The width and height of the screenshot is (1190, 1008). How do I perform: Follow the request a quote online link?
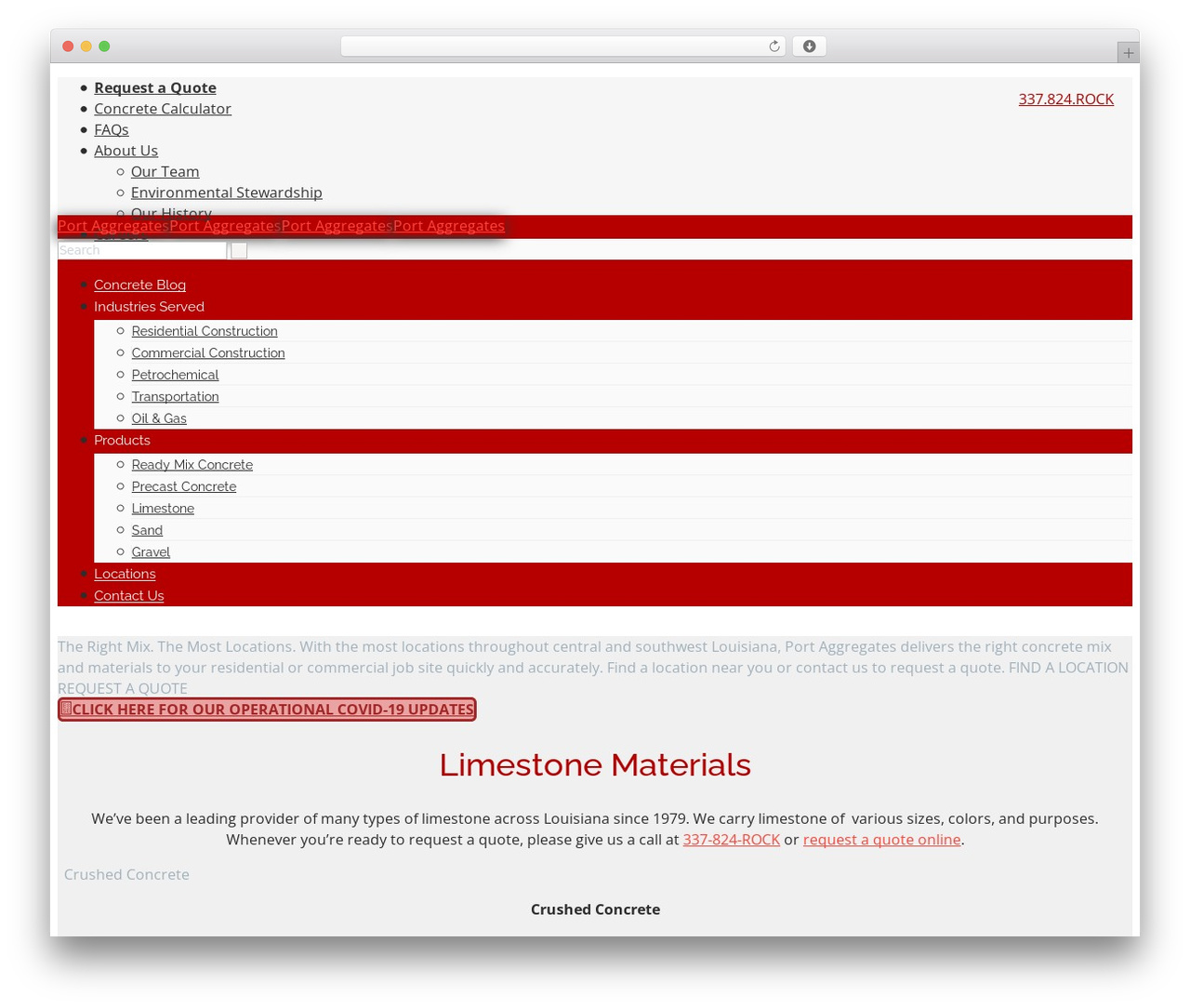point(881,840)
